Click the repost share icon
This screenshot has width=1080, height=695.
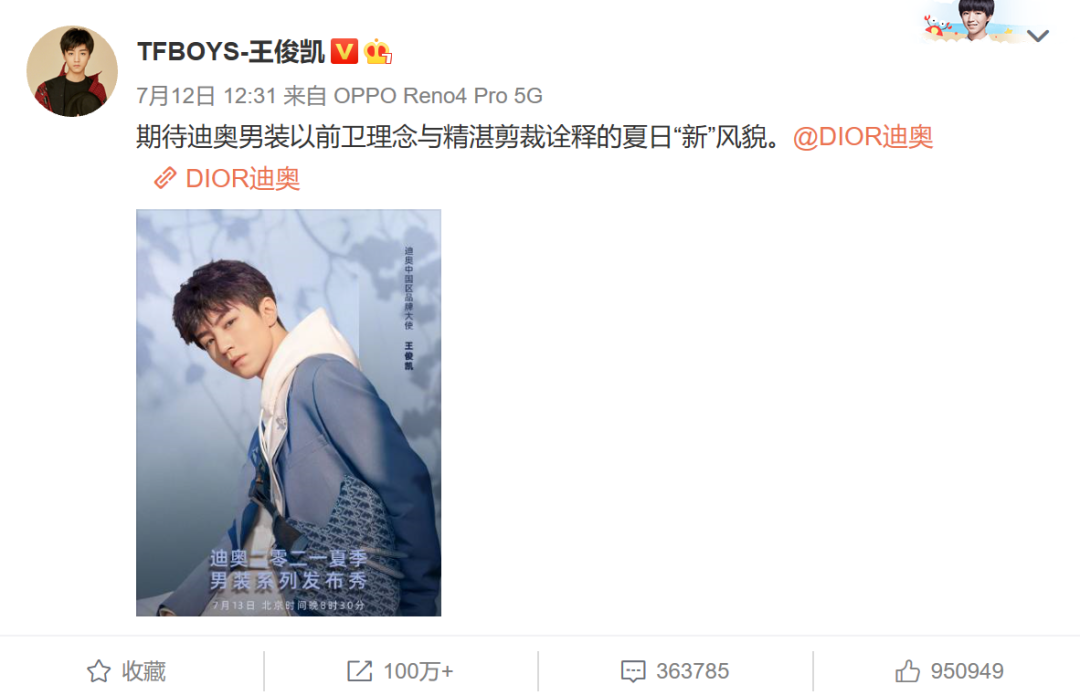(360, 671)
